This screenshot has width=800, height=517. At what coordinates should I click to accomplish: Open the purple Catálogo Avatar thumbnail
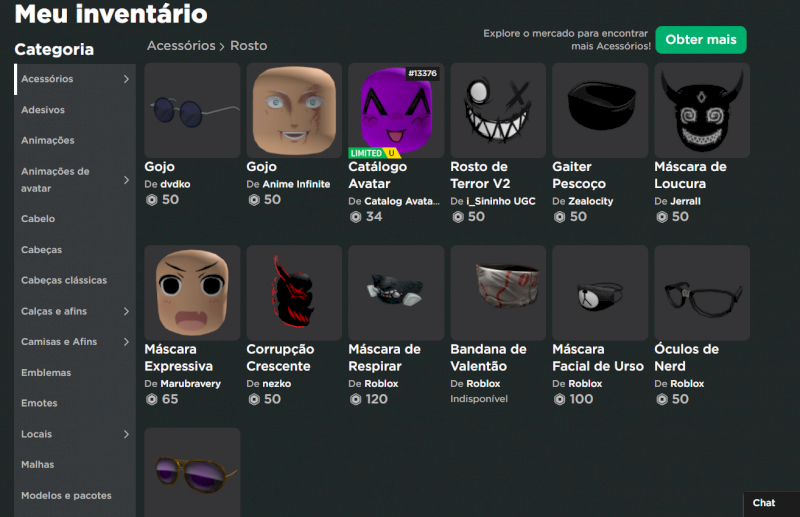pyautogui.click(x=396, y=110)
